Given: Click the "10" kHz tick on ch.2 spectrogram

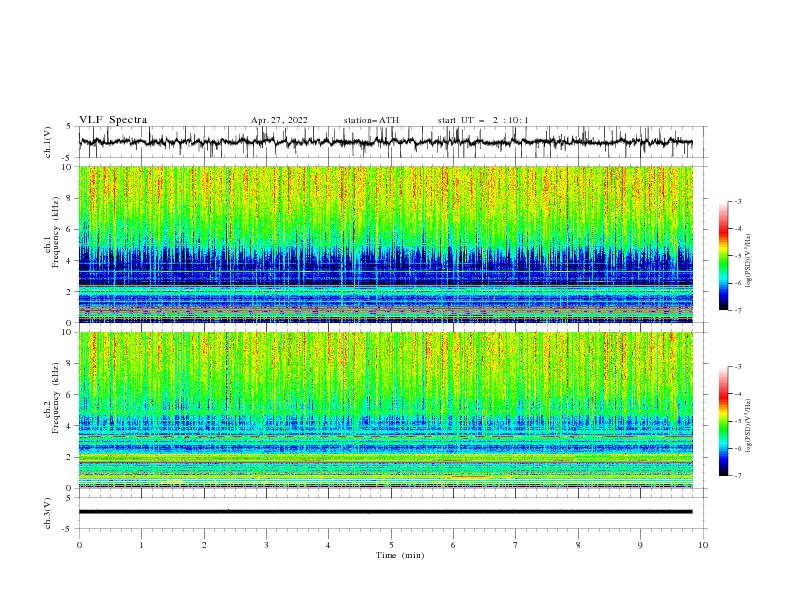Looking at the screenshot, I should point(68,332).
